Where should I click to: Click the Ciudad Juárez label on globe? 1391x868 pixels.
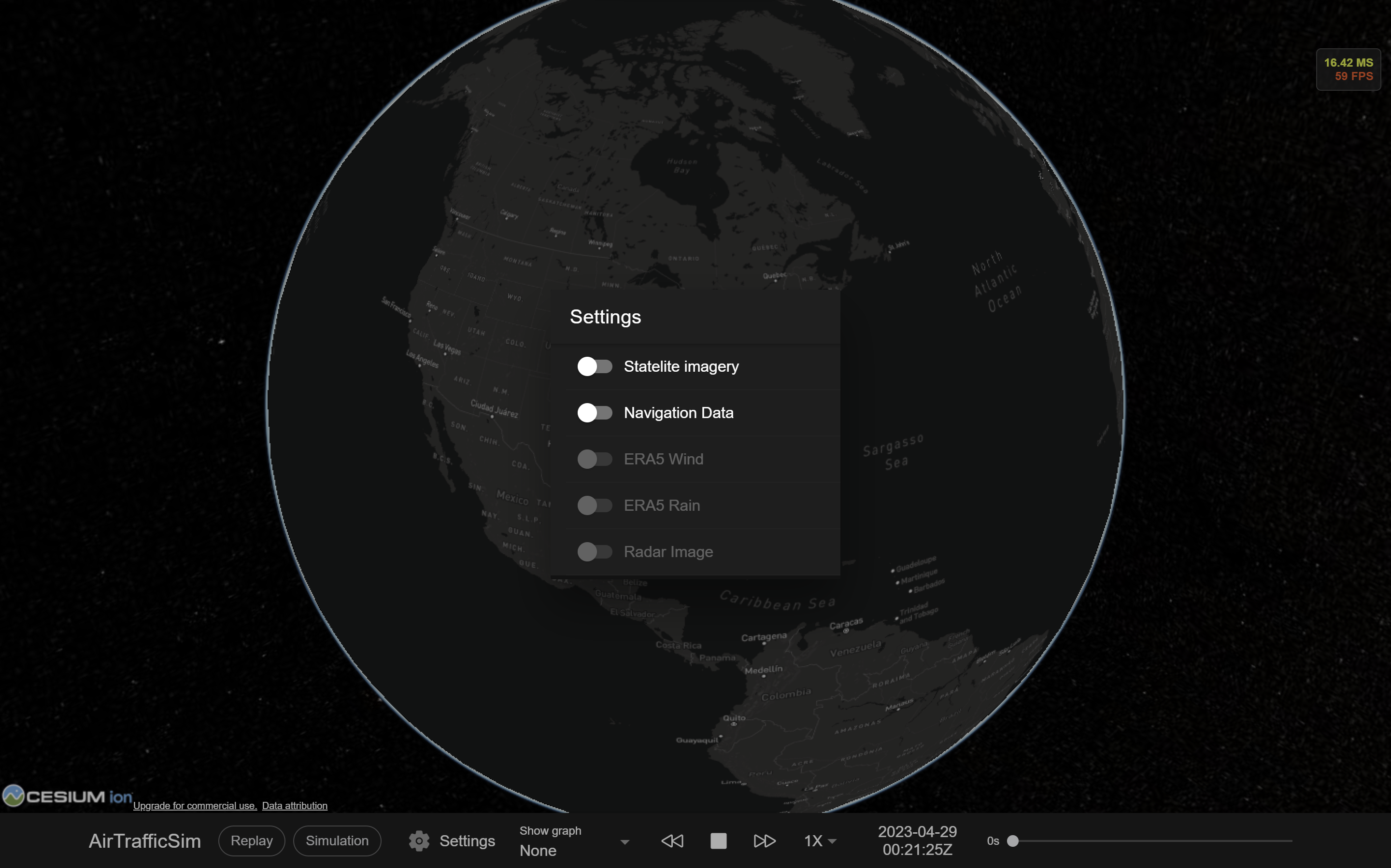pos(495,408)
